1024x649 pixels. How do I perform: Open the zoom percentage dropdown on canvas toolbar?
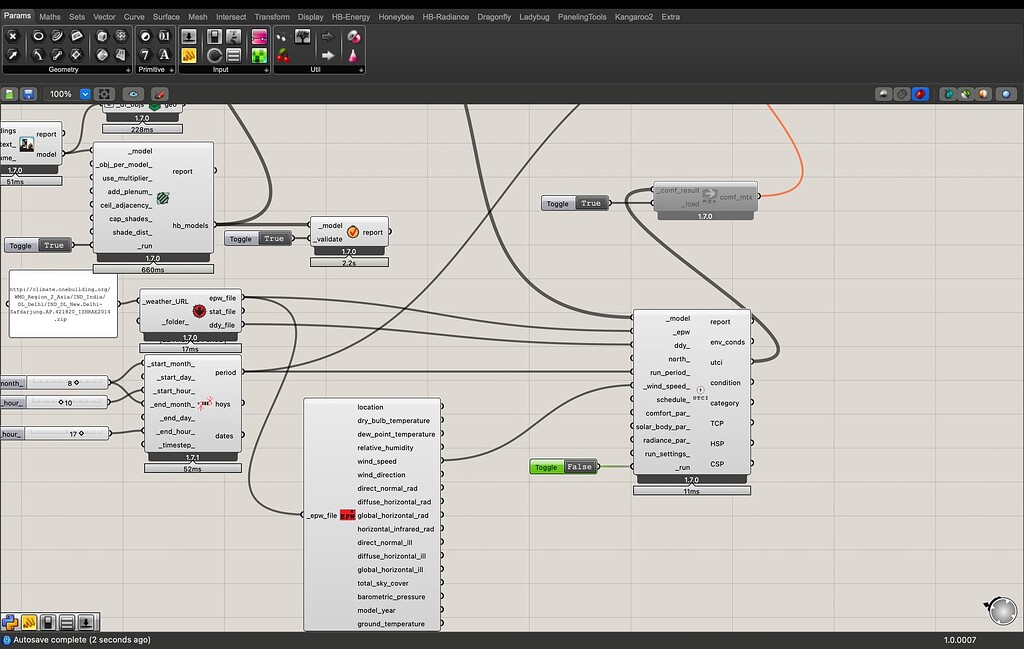coord(84,93)
